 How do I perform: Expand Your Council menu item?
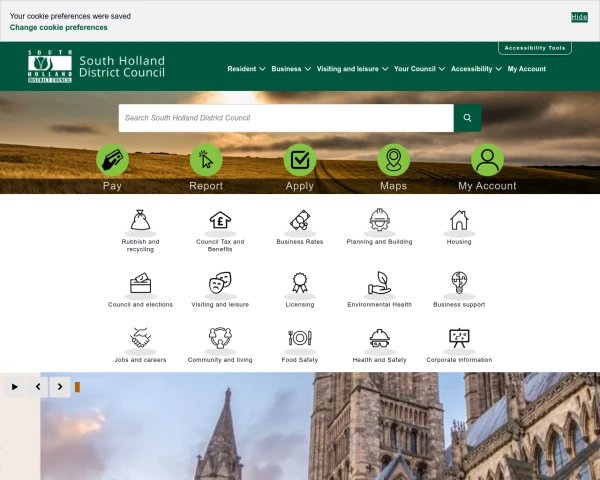tap(419, 69)
